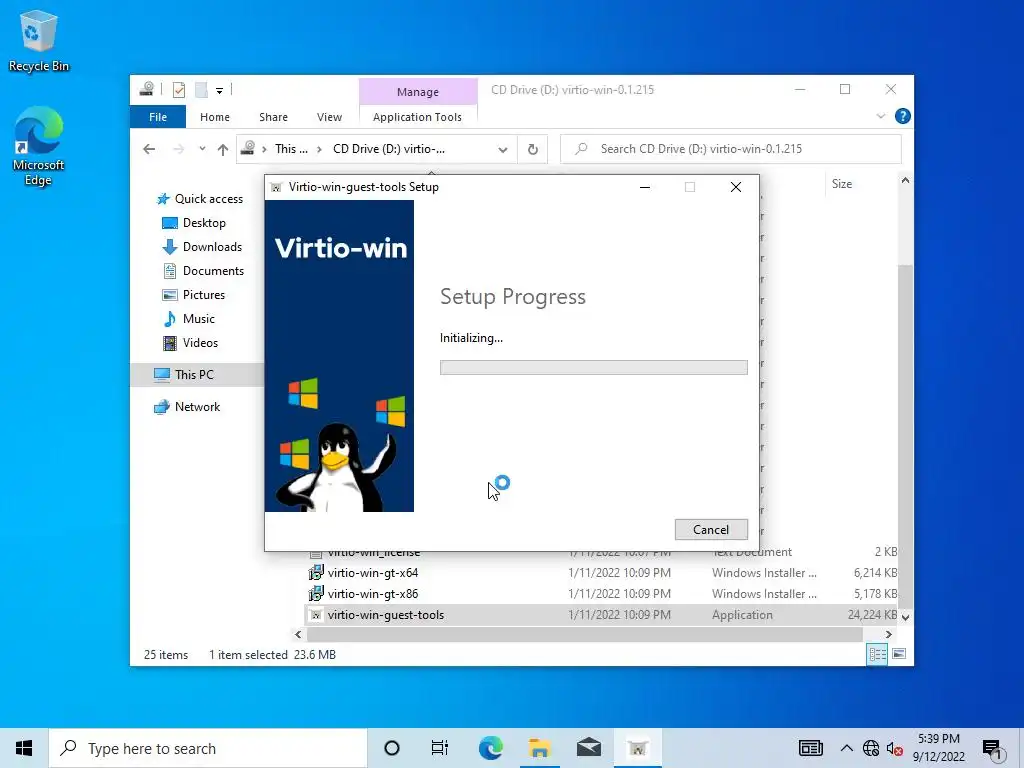Switch to Details view layout icon
The width and height of the screenshot is (1024, 768).
[x=877, y=654]
